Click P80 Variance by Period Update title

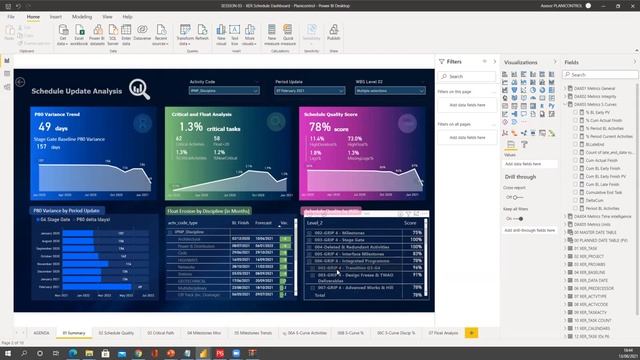pyautogui.click(x=66, y=211)
